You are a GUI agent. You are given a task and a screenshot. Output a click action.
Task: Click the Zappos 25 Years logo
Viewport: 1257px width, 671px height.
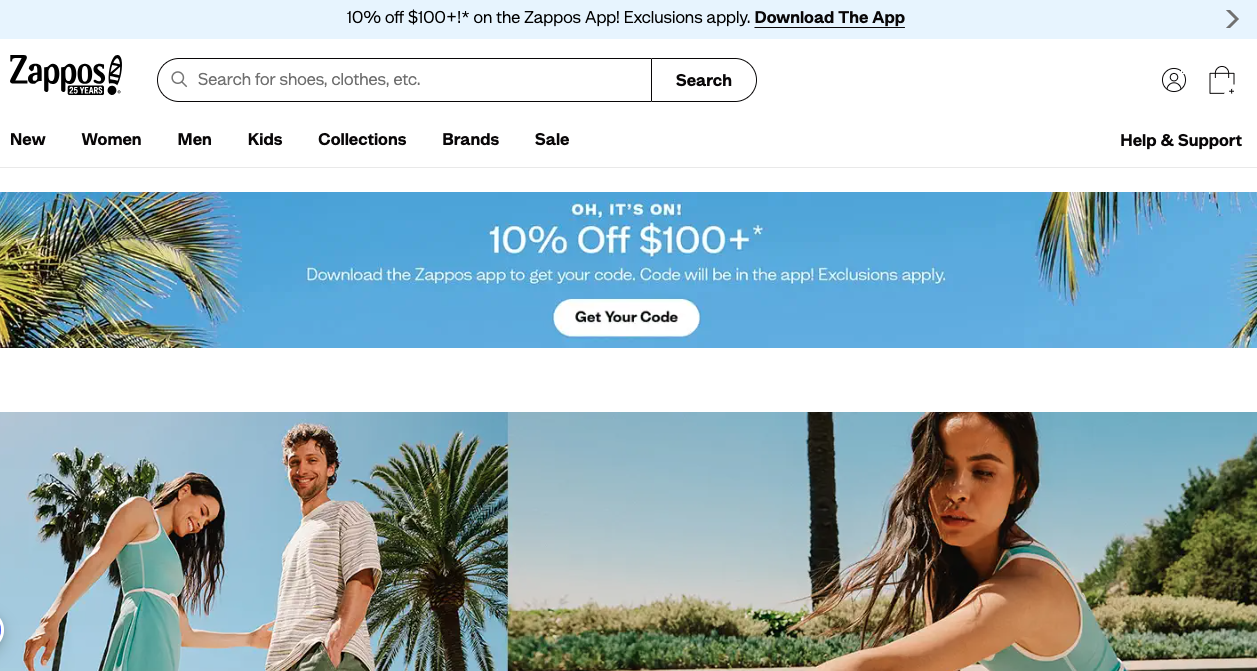[66, 75]
